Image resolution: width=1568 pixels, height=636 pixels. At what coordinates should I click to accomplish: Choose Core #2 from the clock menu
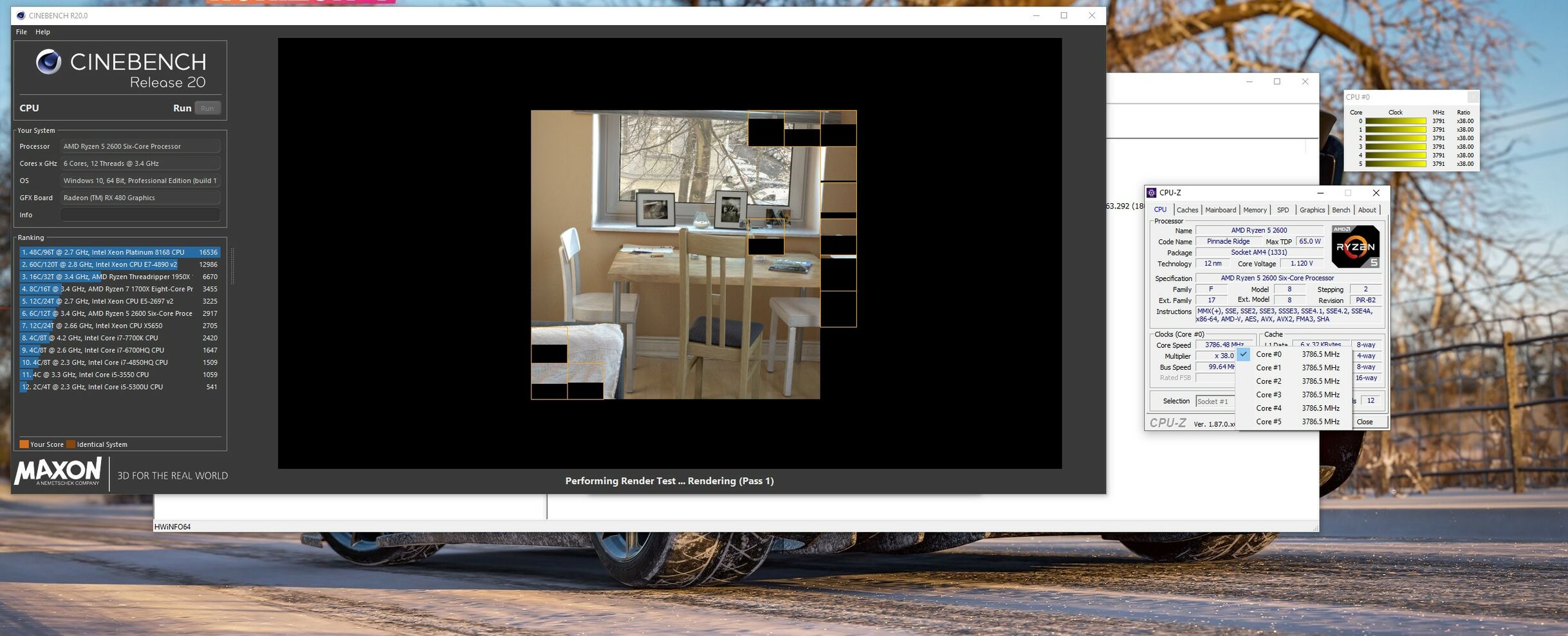1293,381
